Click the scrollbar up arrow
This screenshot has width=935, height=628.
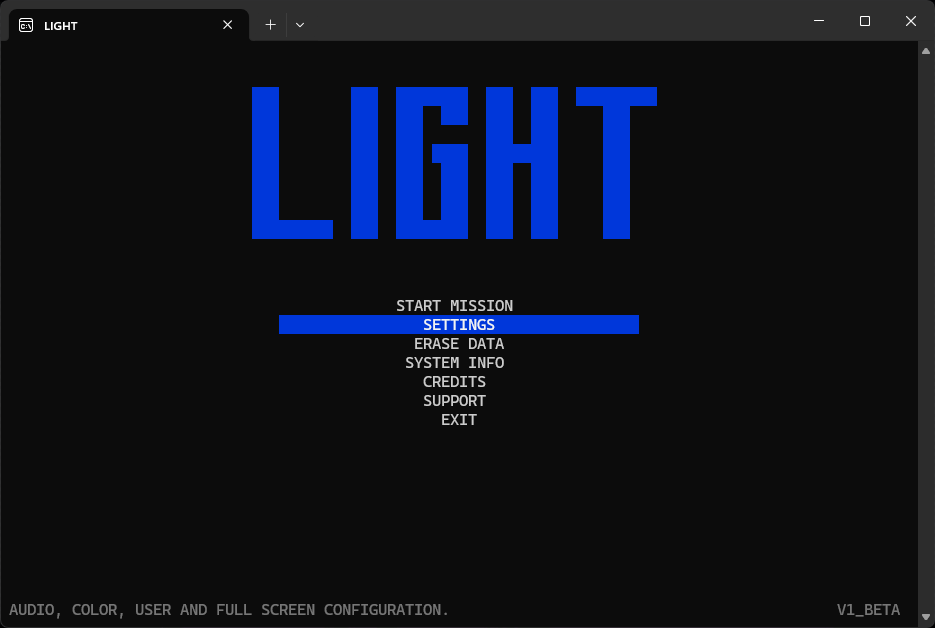[x=925, y=51]
